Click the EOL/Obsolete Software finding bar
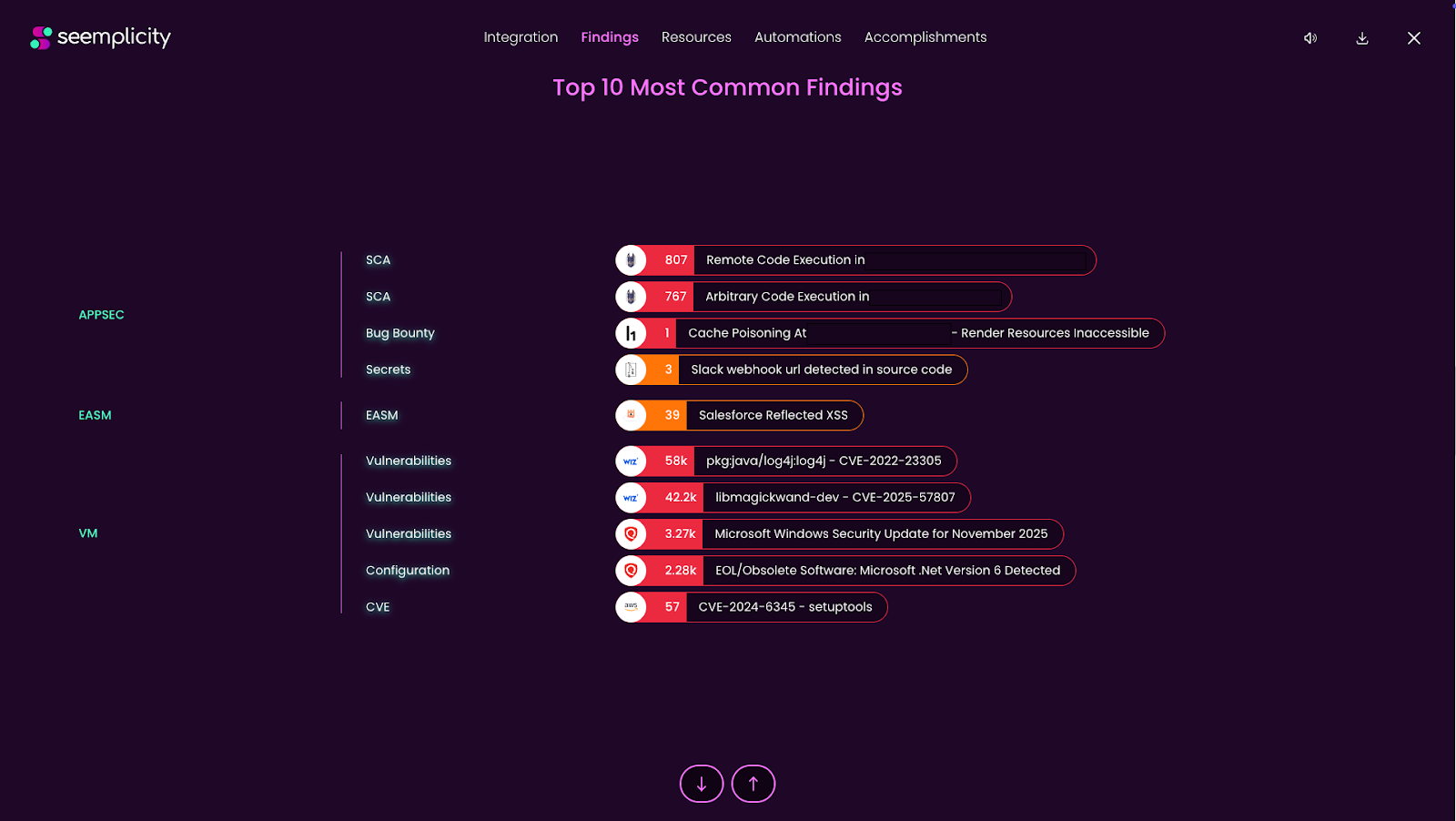 [x=887, y=571]
